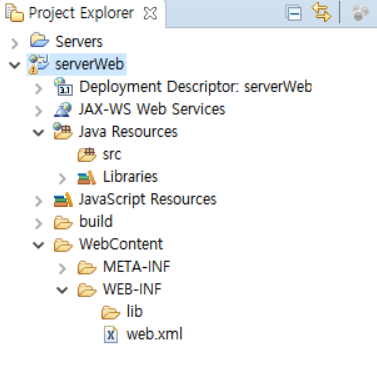Click the Java Resources icon

[63, 131]
